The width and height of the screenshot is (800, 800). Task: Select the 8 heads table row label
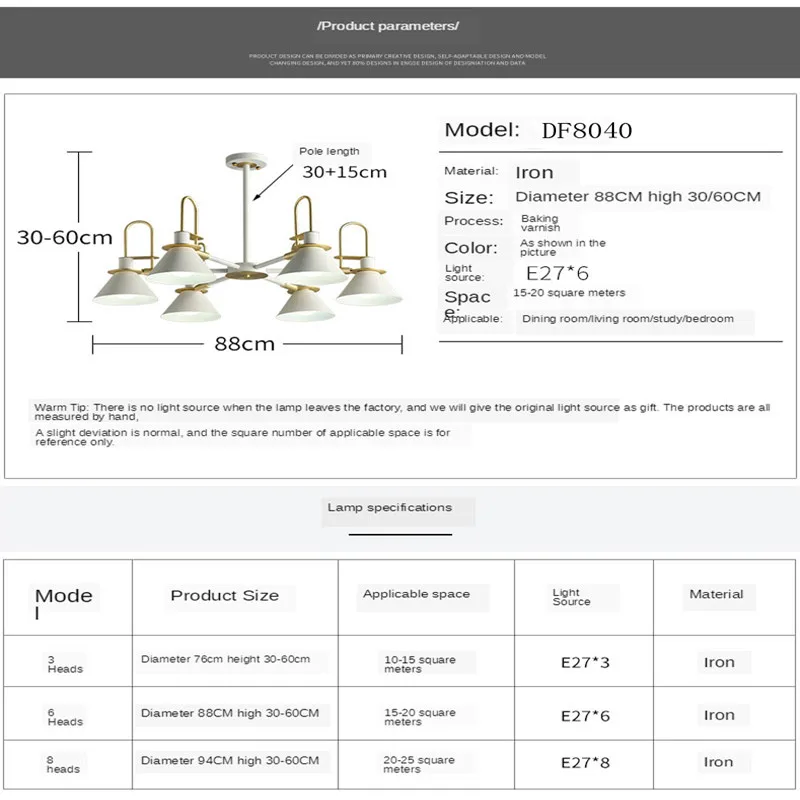(x=62, y=764)
